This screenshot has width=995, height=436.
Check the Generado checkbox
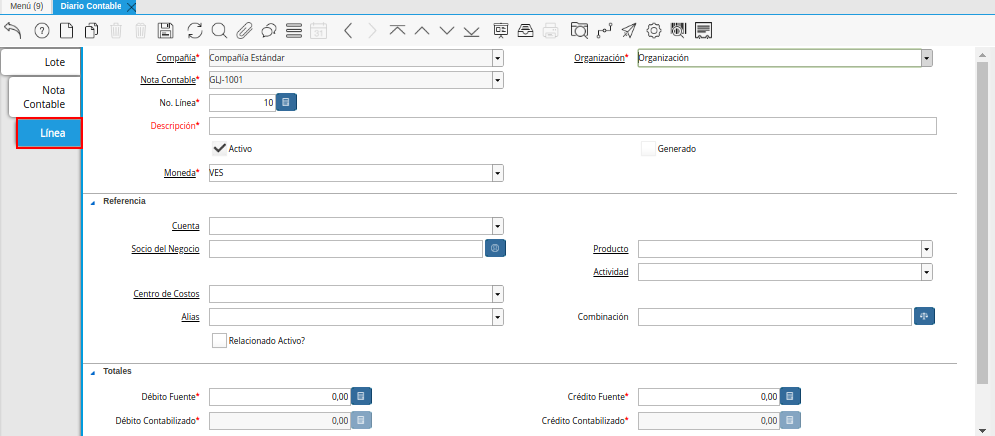648,149
